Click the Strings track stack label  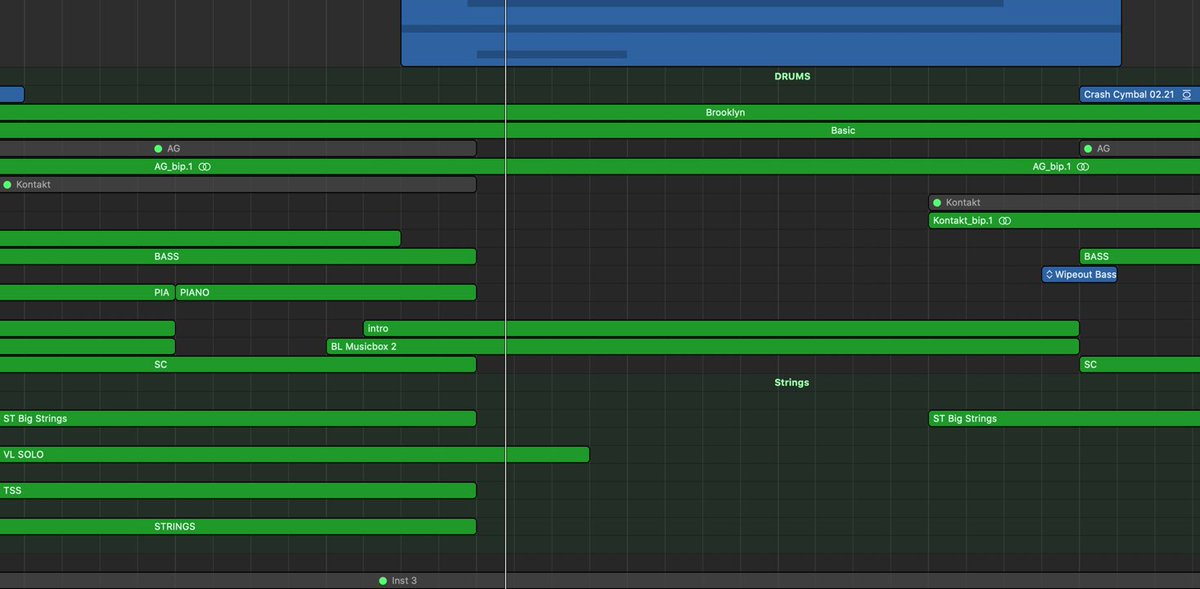pyautogui.click(x=792, y=383)
